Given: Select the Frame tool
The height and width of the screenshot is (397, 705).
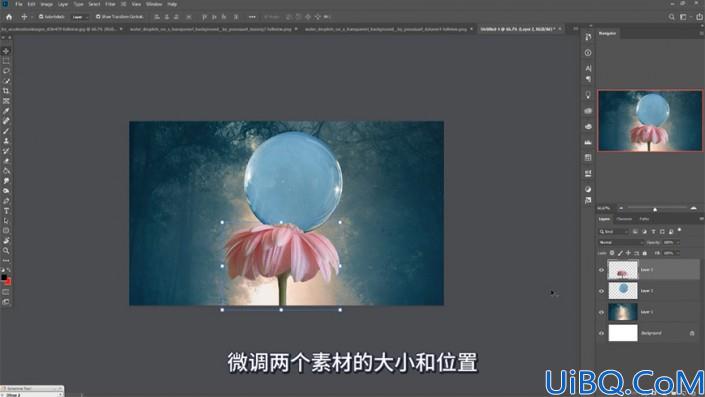Looking at the screenshot, I should [x=6, y=101].
